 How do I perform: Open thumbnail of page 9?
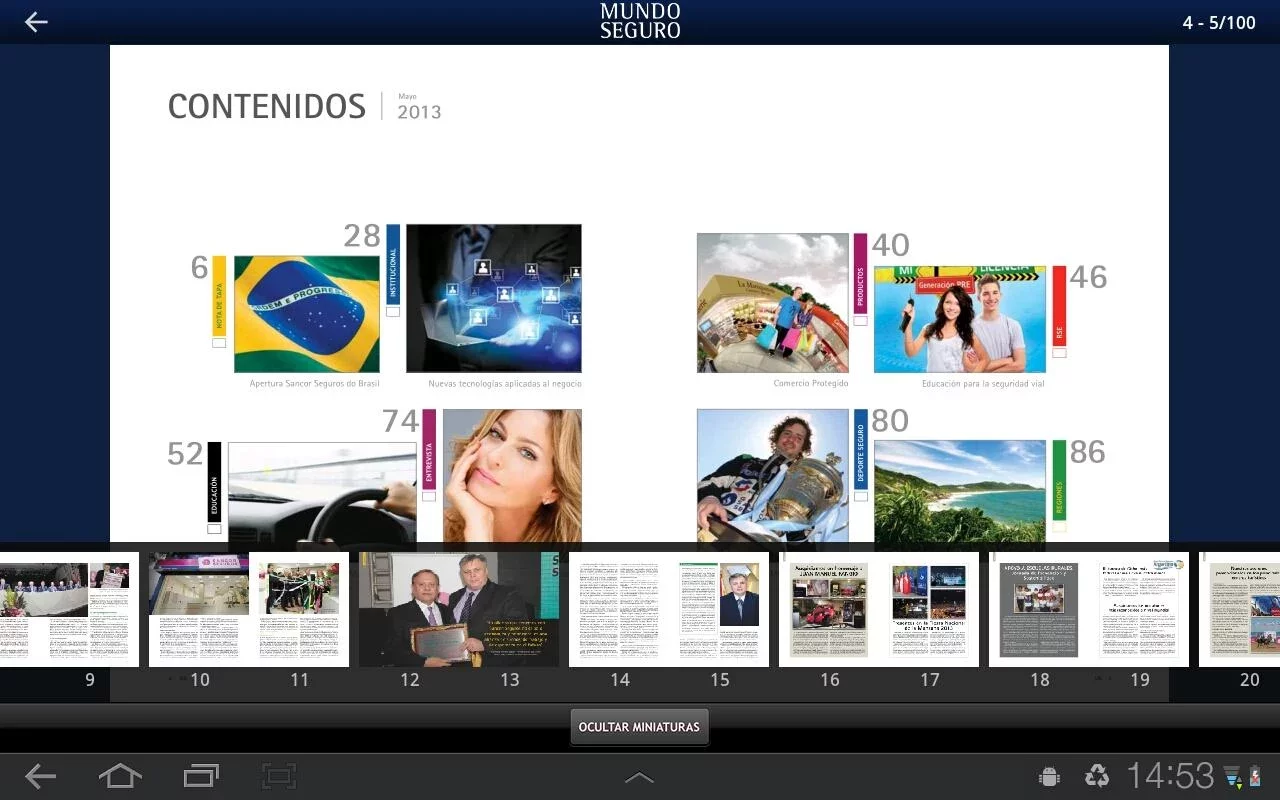point(69,609)
